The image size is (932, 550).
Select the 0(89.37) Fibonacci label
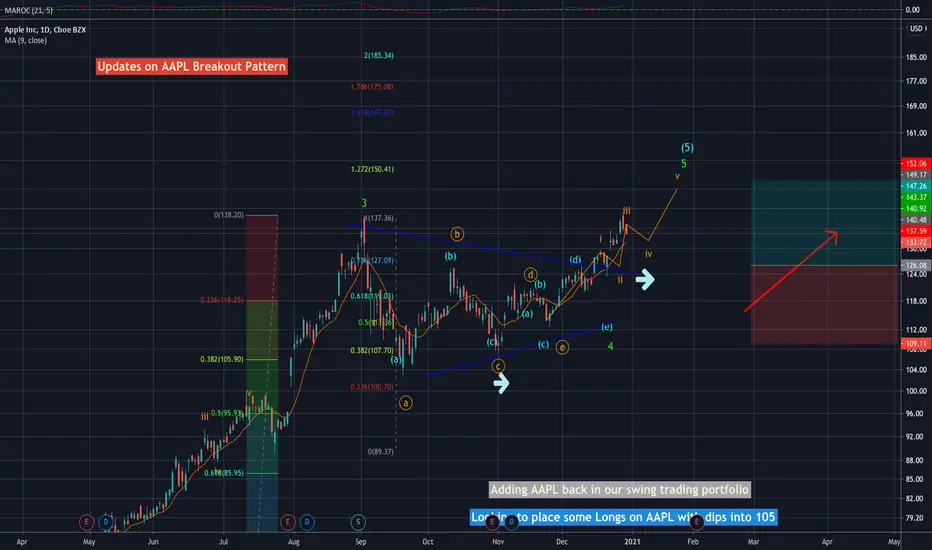pos(380,452)
